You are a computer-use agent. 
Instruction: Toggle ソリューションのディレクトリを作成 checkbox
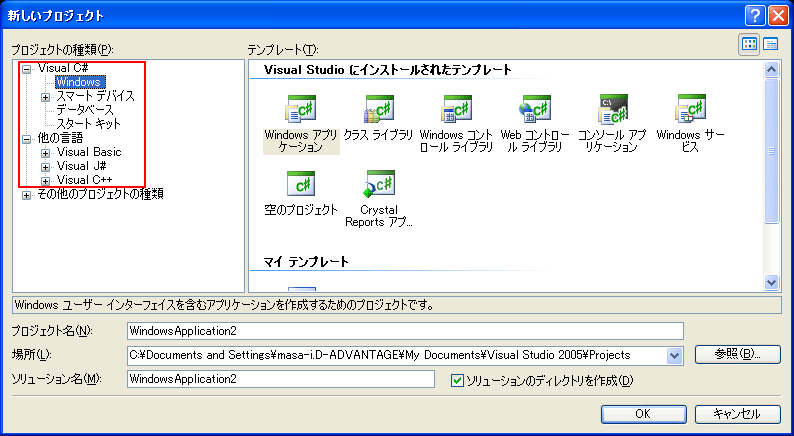coord(457,380)
